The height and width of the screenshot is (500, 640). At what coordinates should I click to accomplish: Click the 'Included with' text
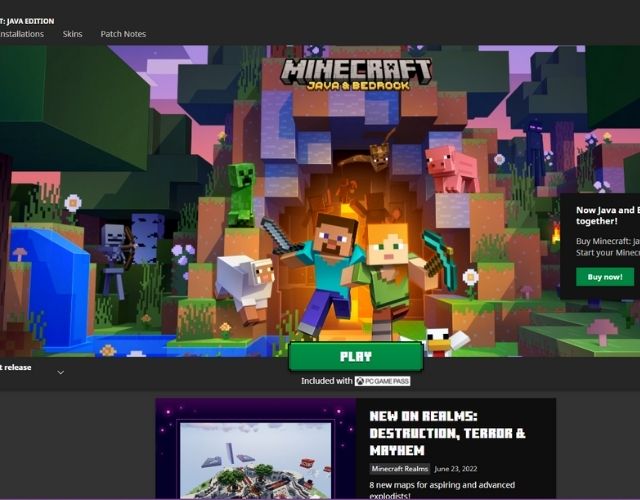[327, 381]
